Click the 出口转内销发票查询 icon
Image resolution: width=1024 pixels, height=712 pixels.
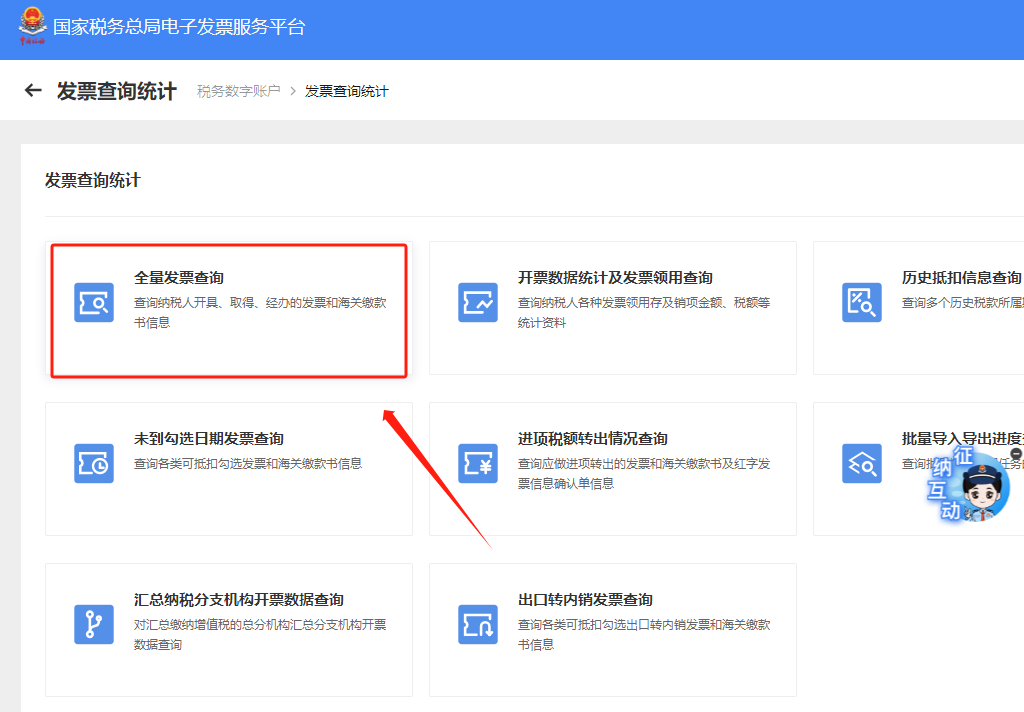point(478,624)
